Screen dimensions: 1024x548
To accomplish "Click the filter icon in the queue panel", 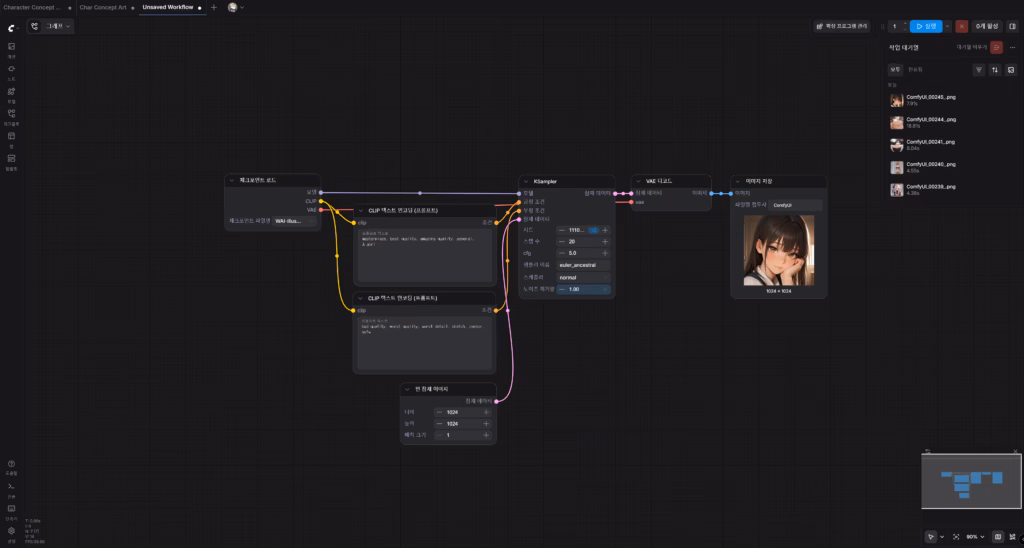I will [x=979, y=70].
